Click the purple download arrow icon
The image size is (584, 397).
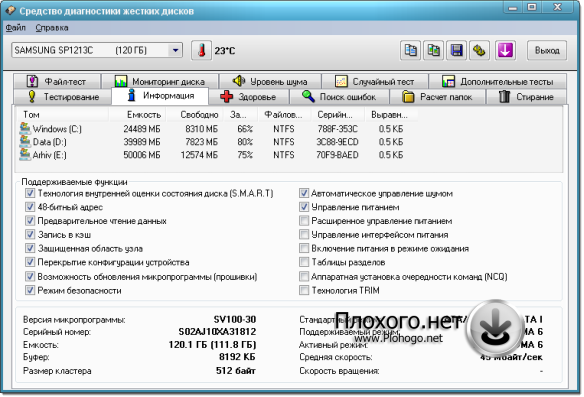coord(505,50)
